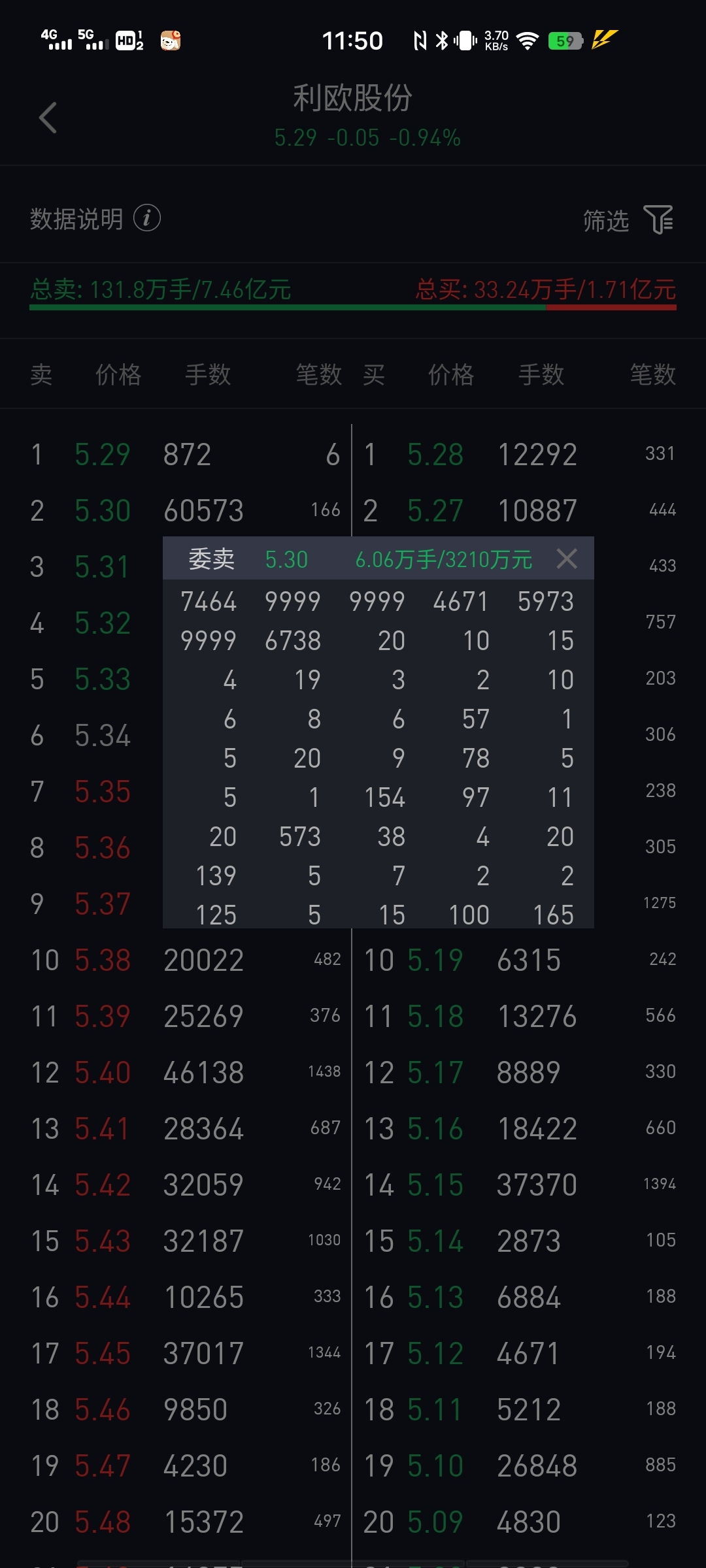The width and height of the screenshot is (706, 1568).
Task: Tap buy volume 26848 at price 5.10
Action: click(x=537, y=1466)
